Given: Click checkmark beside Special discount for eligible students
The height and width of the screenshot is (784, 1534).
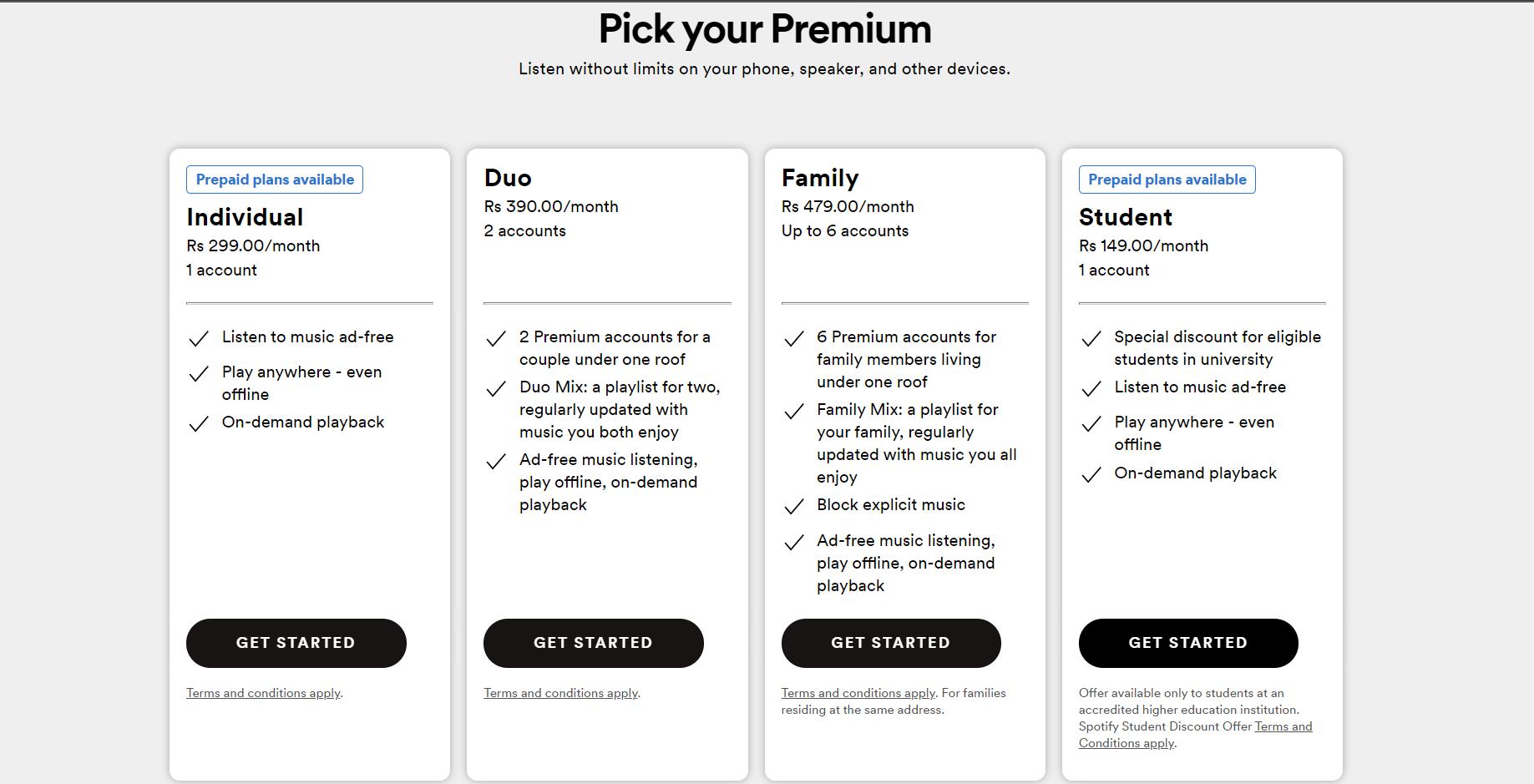Looking at the screenshot, I should (x=1091, y=338).
